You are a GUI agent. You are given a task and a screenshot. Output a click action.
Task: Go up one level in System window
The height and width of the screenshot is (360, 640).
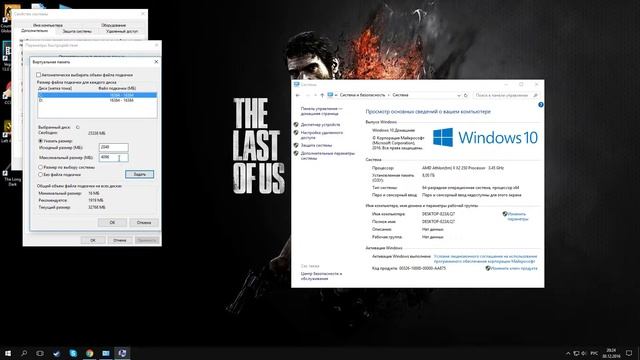(x=322, y=95)
